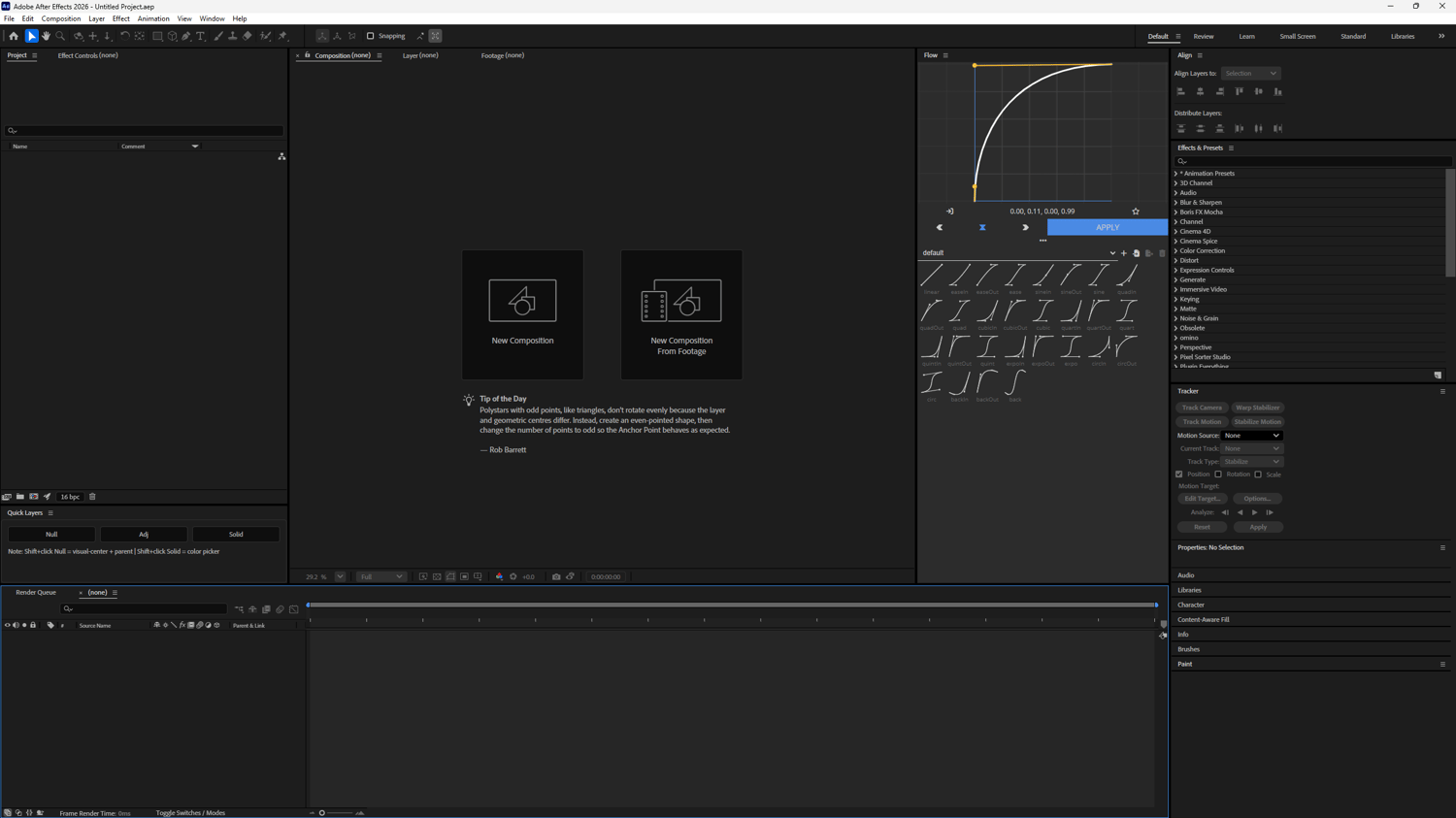Select the Hand tool in the toolbar
The image size is (1456, 818).
(46, 36)
